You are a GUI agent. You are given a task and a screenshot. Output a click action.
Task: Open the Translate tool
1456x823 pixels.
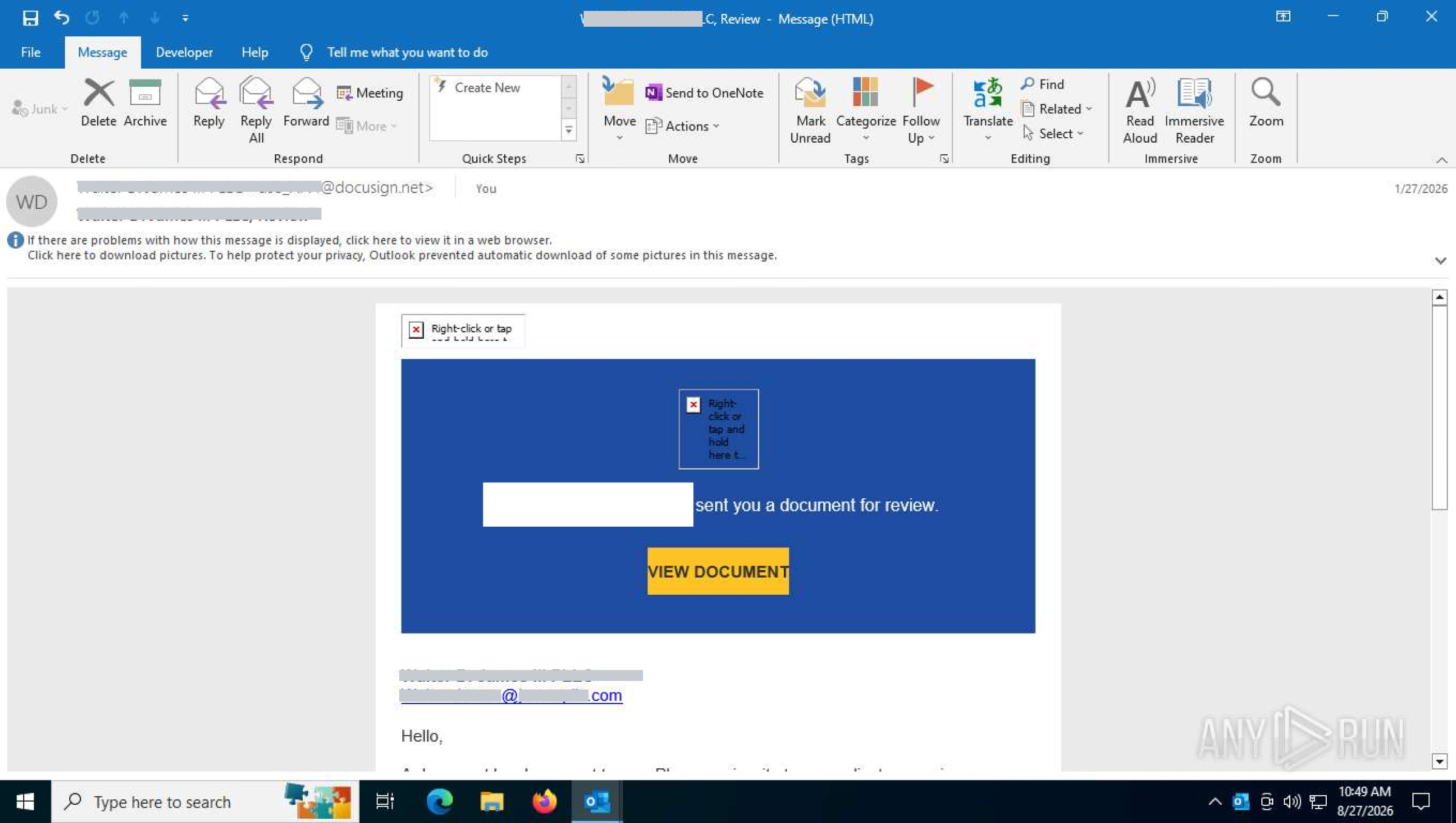pos(988,109)
